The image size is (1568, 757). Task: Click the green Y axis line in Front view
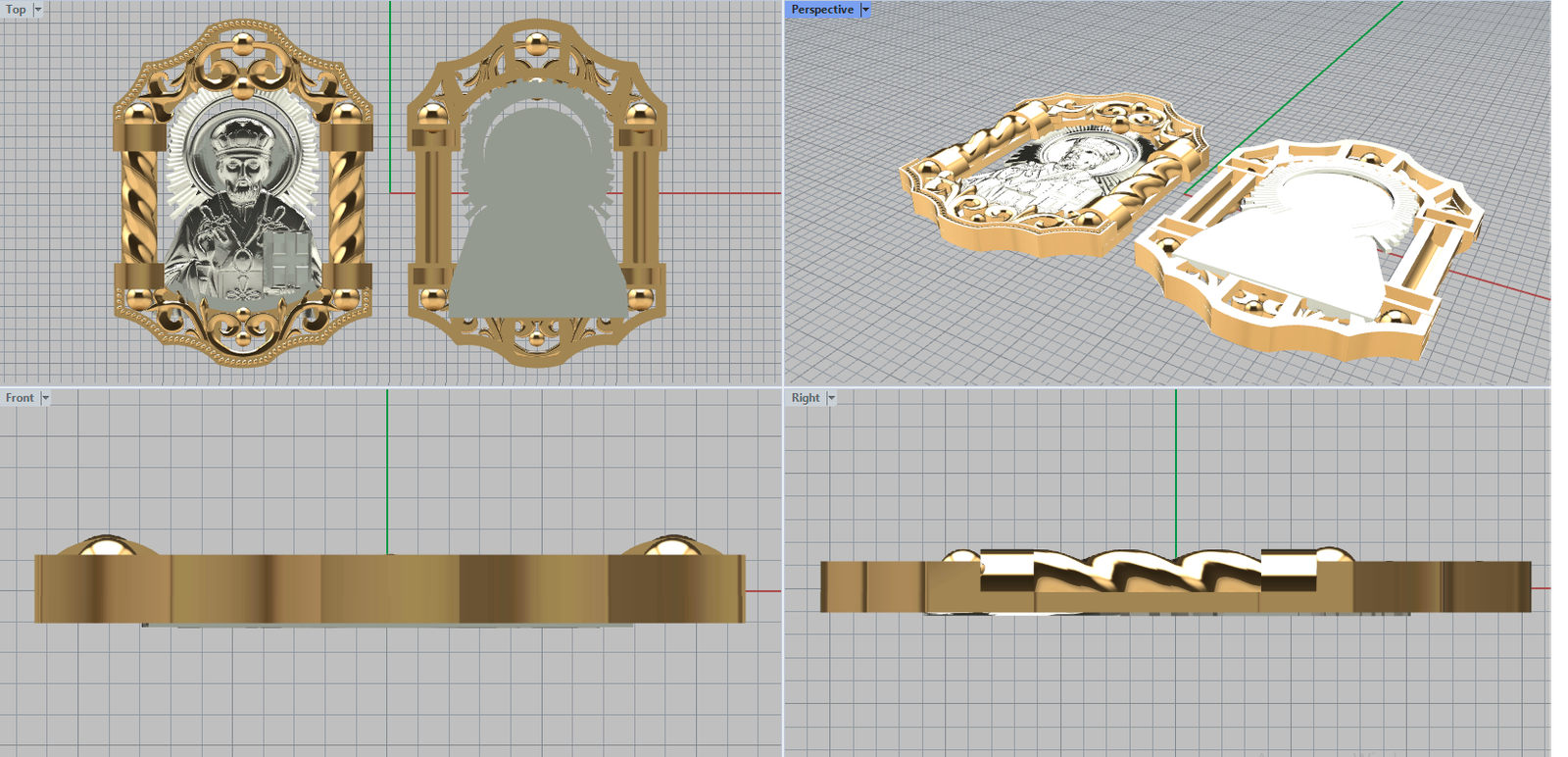coord(387,471)
